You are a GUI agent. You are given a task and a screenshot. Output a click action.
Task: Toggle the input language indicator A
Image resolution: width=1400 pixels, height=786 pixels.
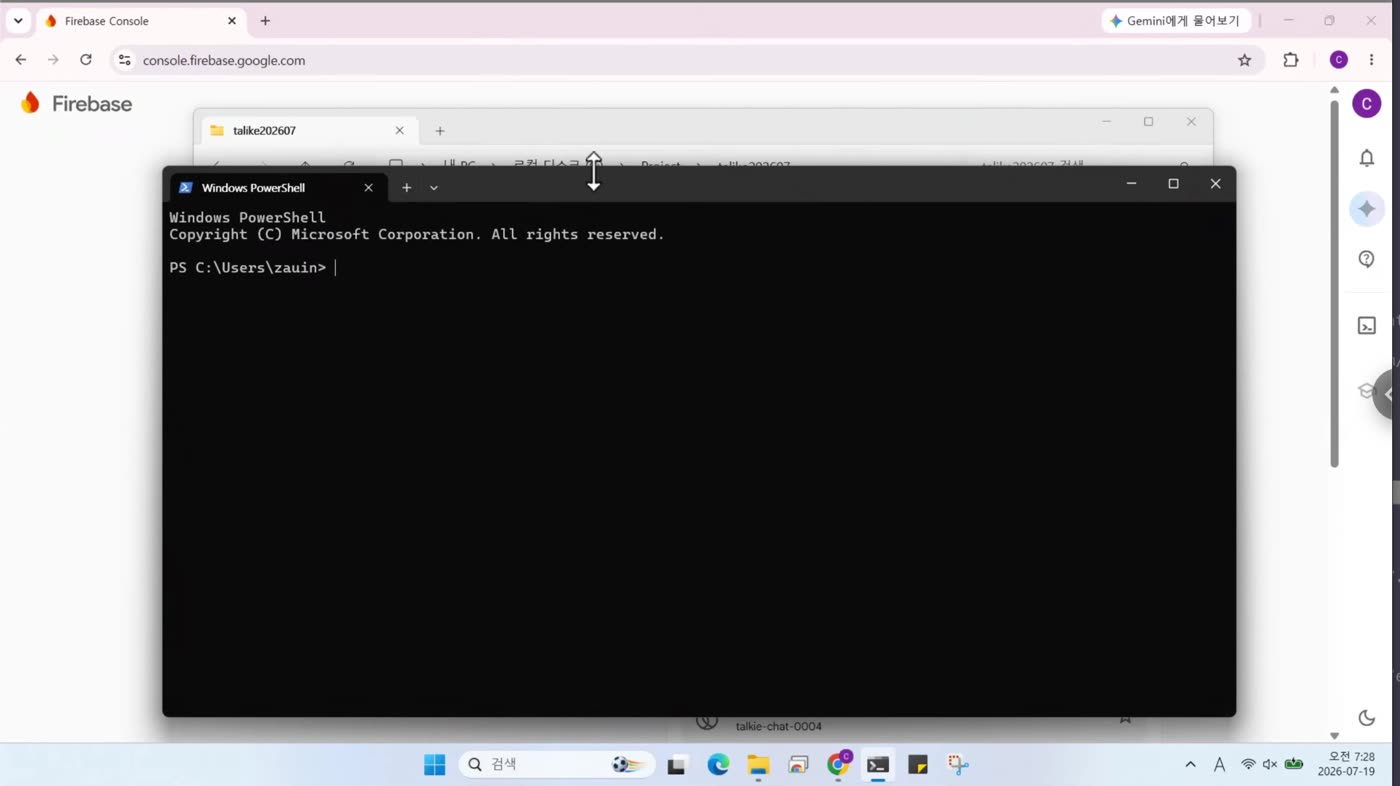click(x=1219, y=765)
